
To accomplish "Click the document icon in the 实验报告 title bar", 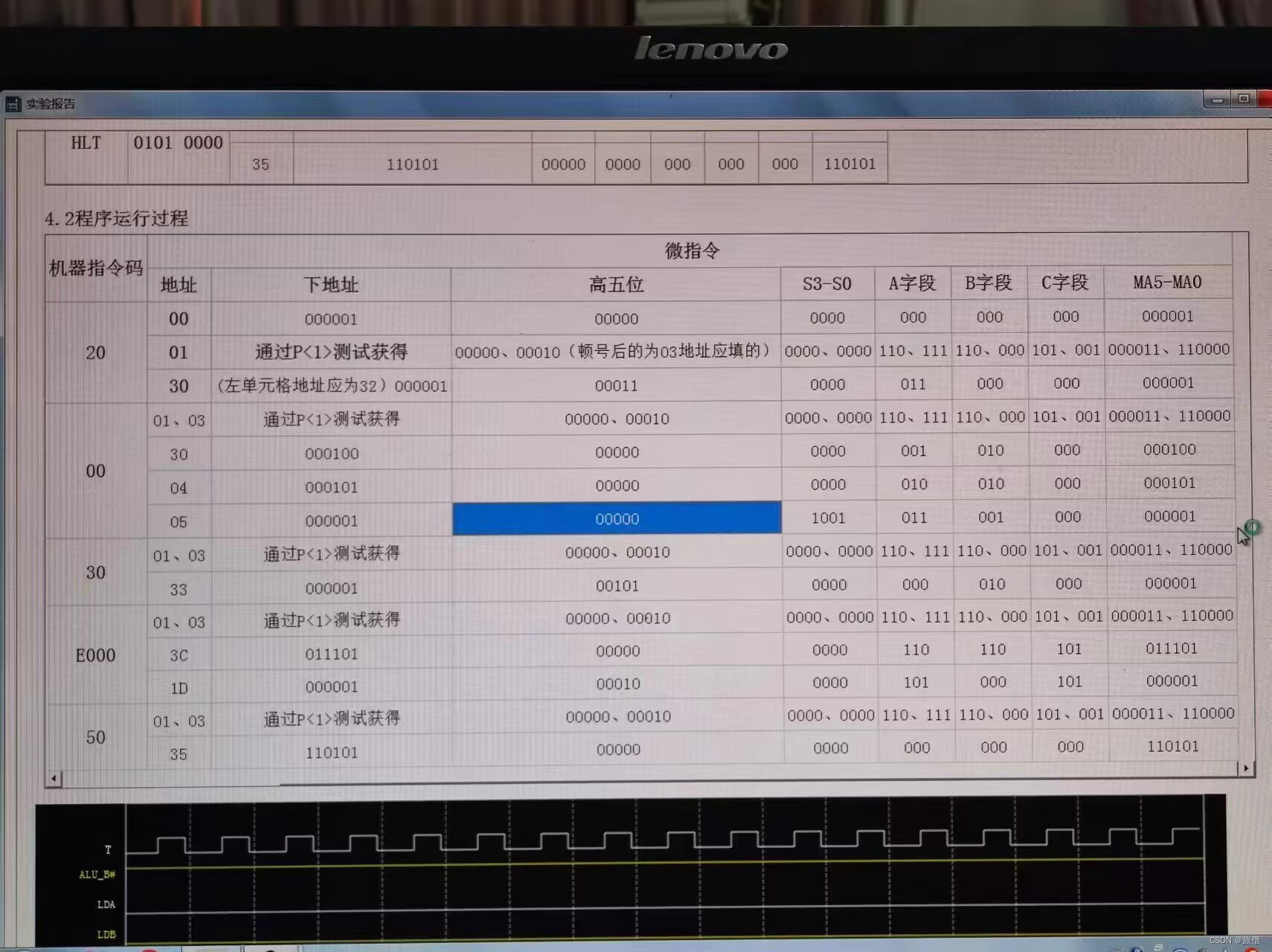I will (x=13, y=104).
